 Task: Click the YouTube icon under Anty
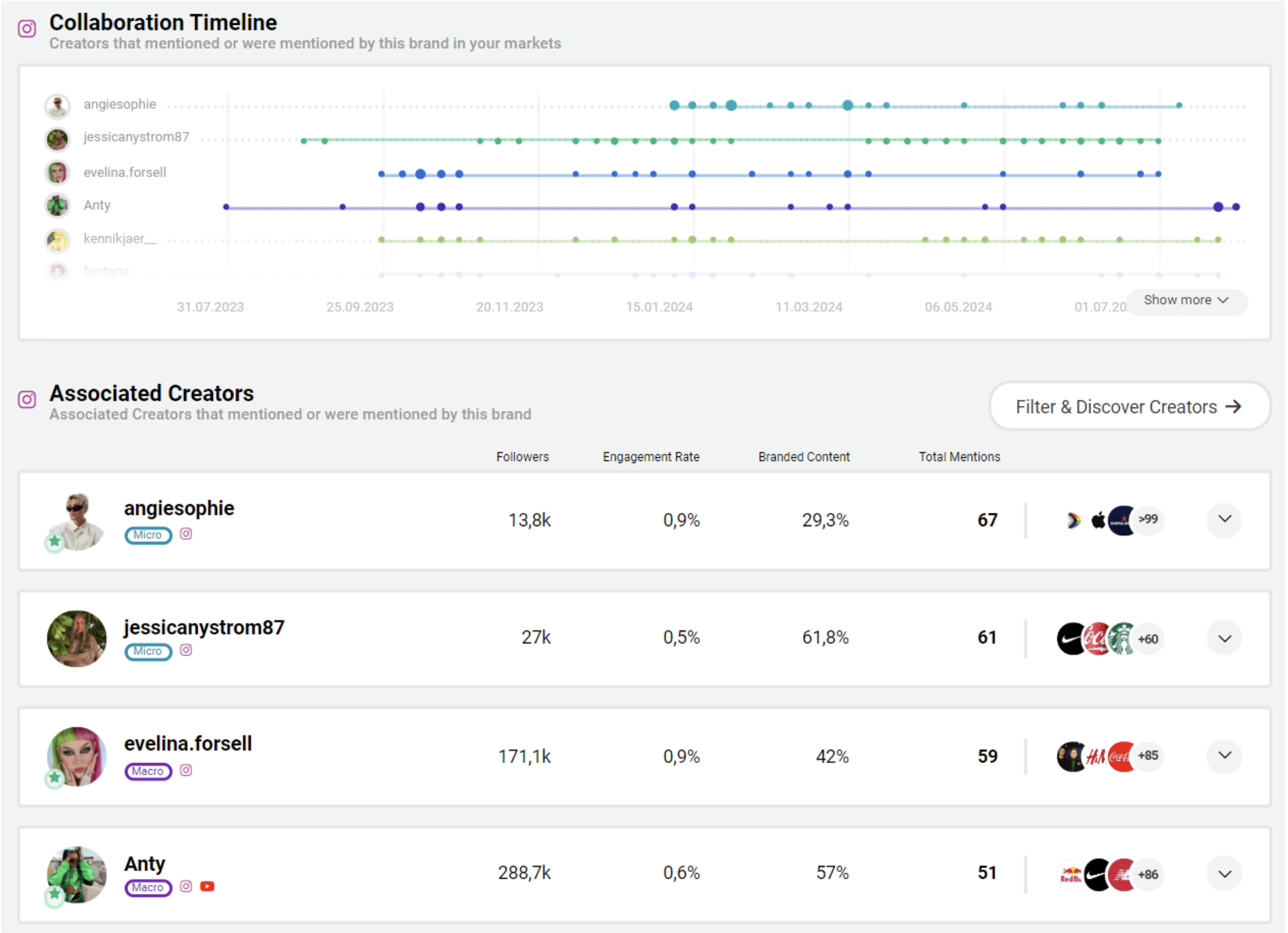[x=207, y=886]
